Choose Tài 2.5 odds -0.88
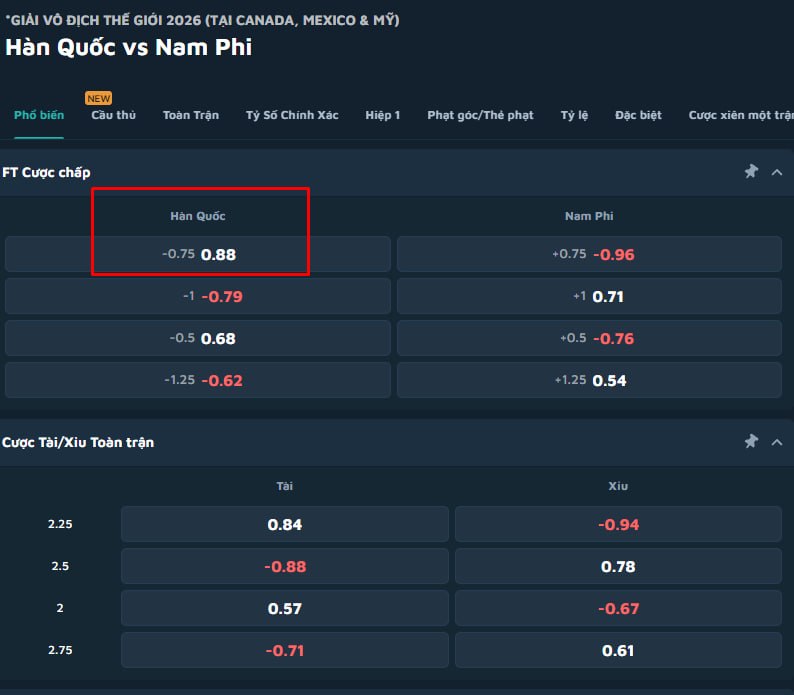794x695 pixels. 285,566
